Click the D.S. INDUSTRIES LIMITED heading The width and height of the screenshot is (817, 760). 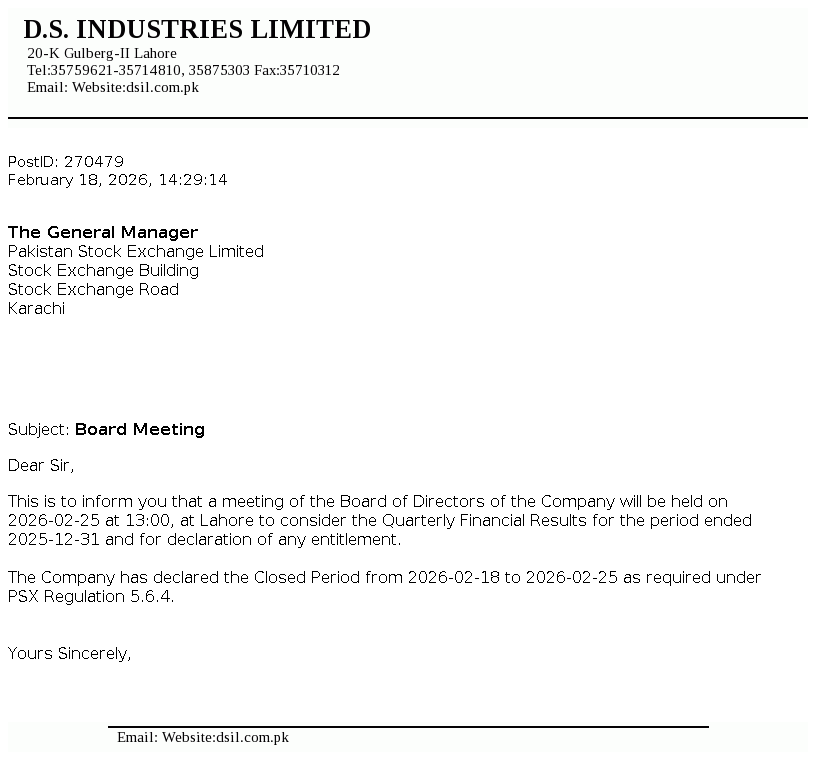[x=197, y=30]
